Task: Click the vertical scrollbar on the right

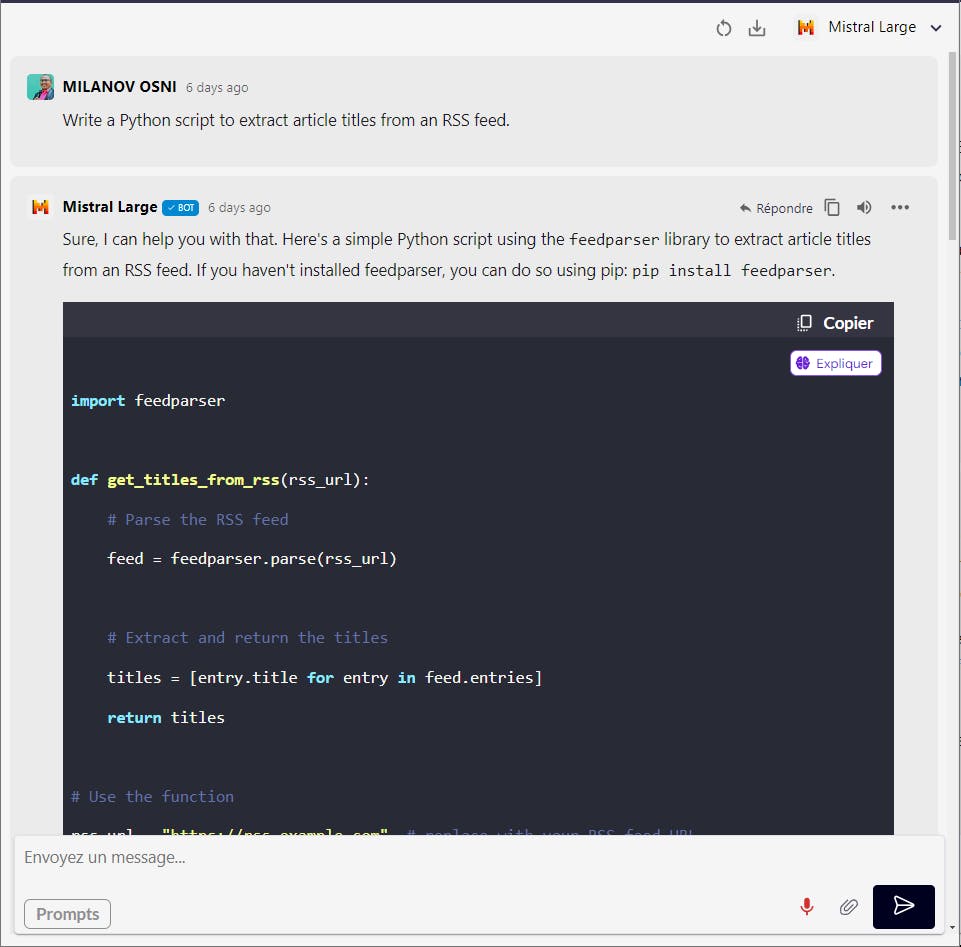Action: coord(952,150)
